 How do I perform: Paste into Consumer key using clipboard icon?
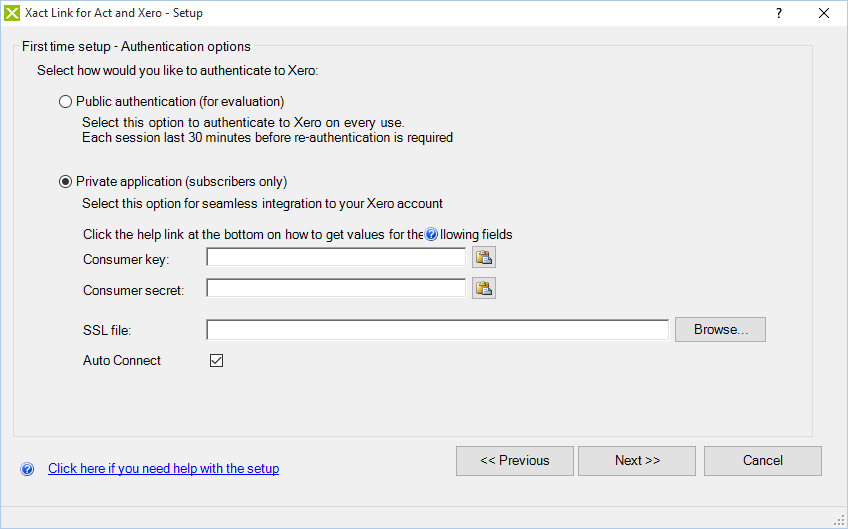coord(484,258)
